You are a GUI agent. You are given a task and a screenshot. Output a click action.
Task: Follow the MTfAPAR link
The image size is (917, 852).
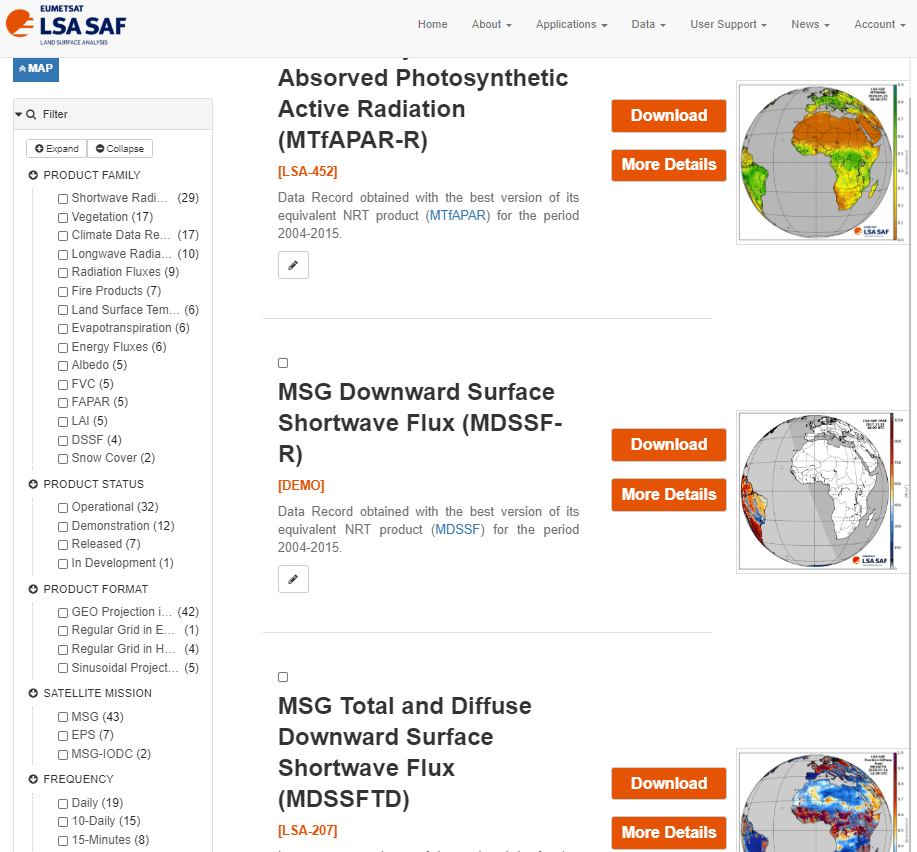[458, 216]
